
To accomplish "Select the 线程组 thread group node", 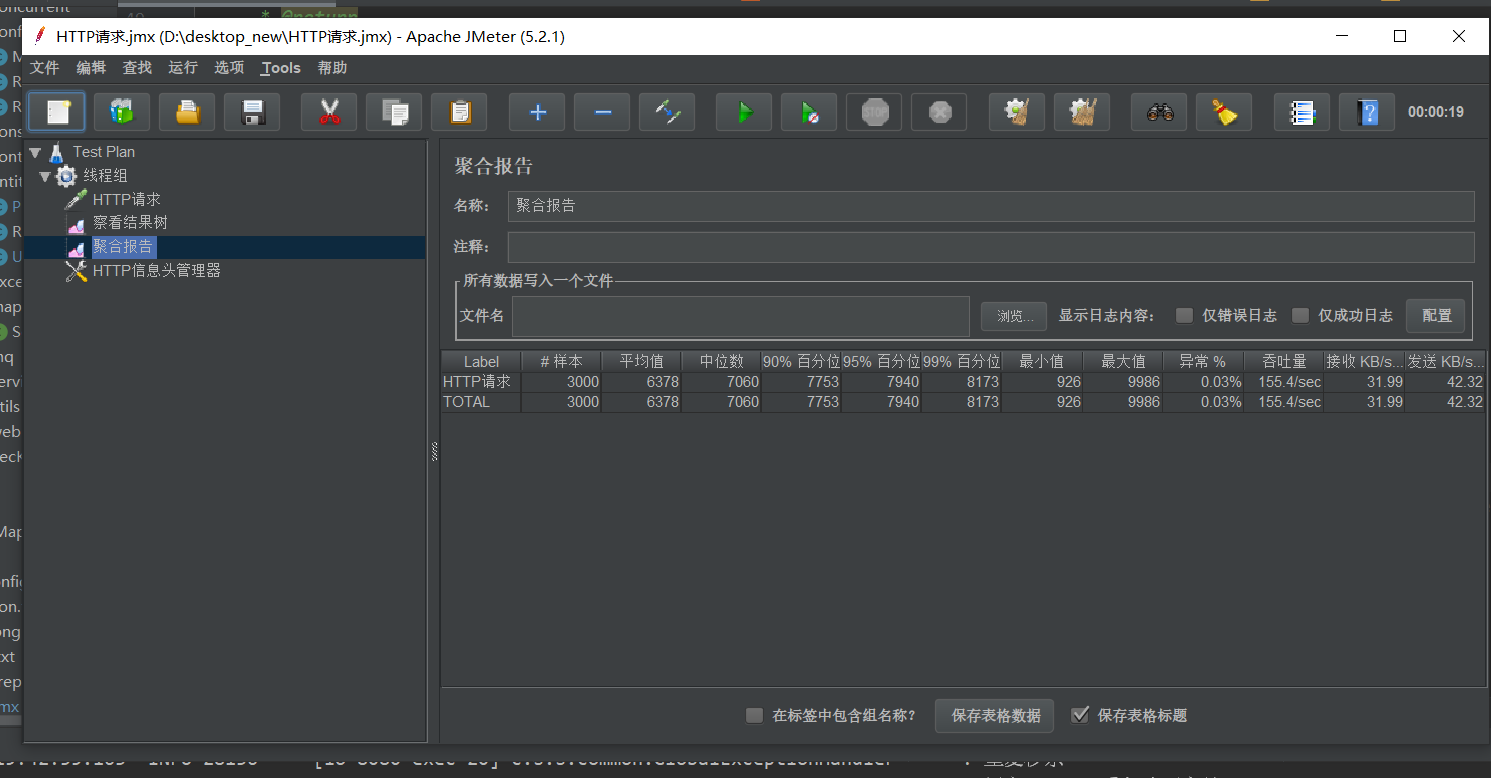I will [105, 176].
